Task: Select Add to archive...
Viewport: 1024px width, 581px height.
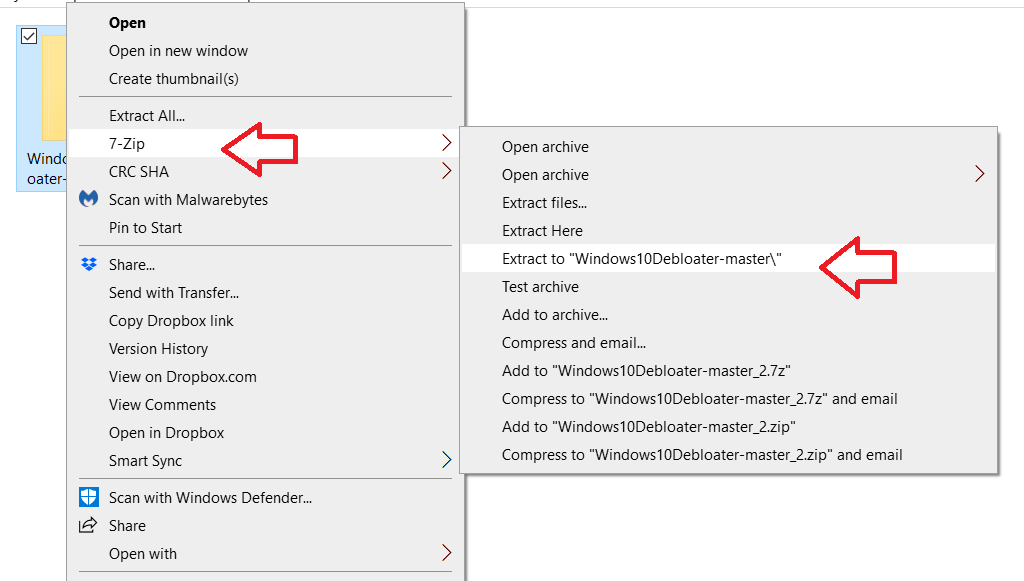Action: point(555,315)
